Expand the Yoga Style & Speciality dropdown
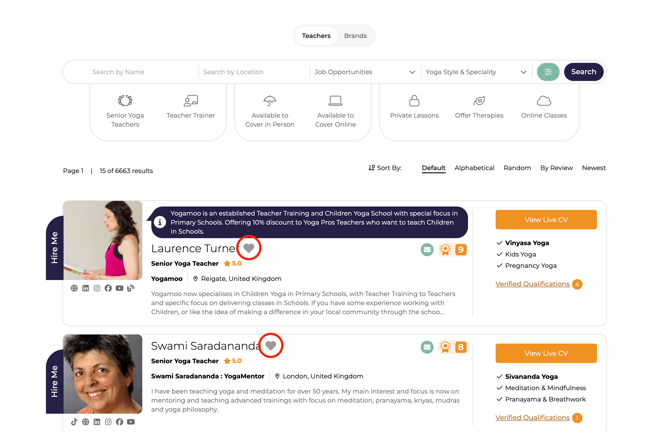This screenshot has height=432, width=670. click(x=476, y=72)
